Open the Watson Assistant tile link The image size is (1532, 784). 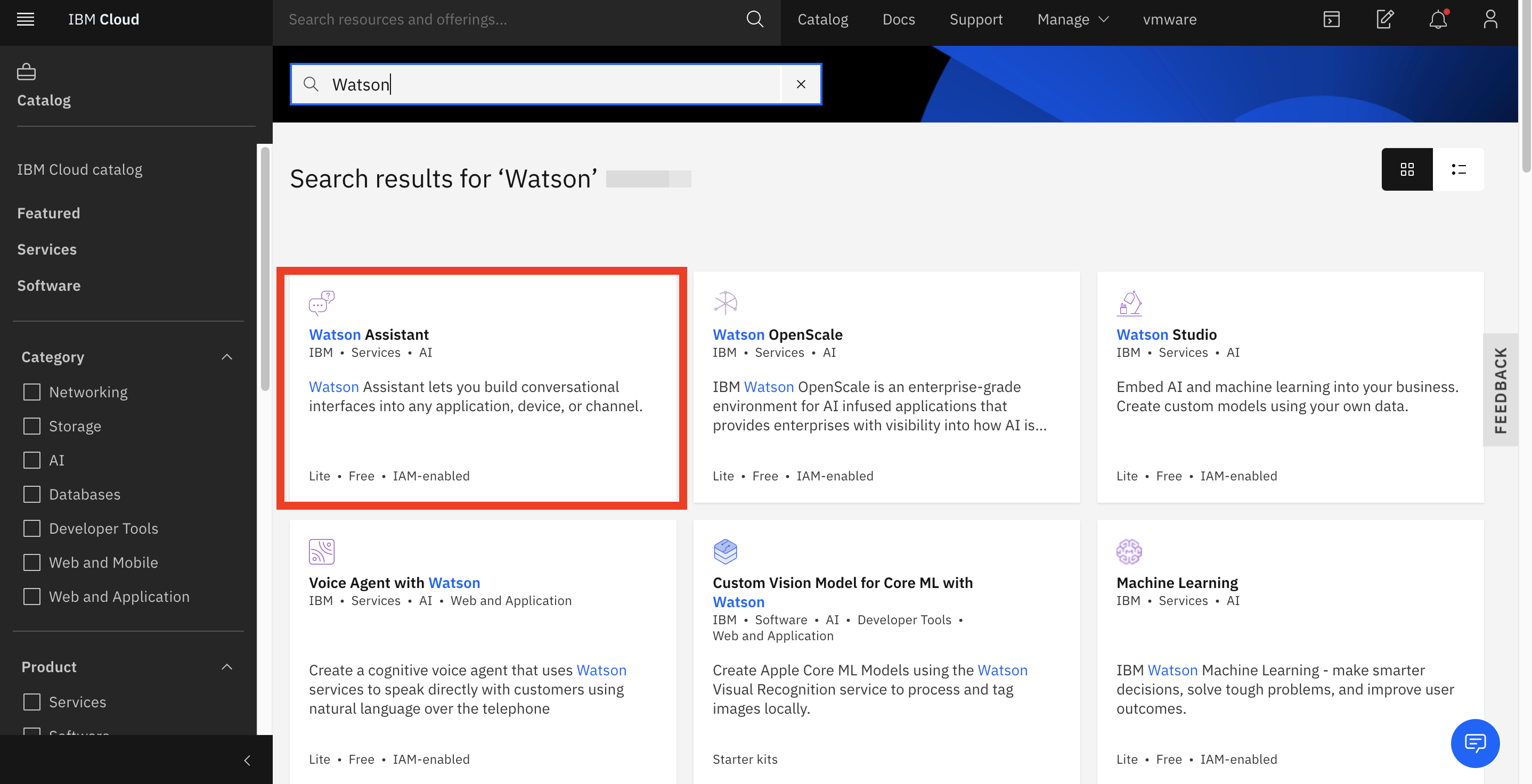point(368,335)
